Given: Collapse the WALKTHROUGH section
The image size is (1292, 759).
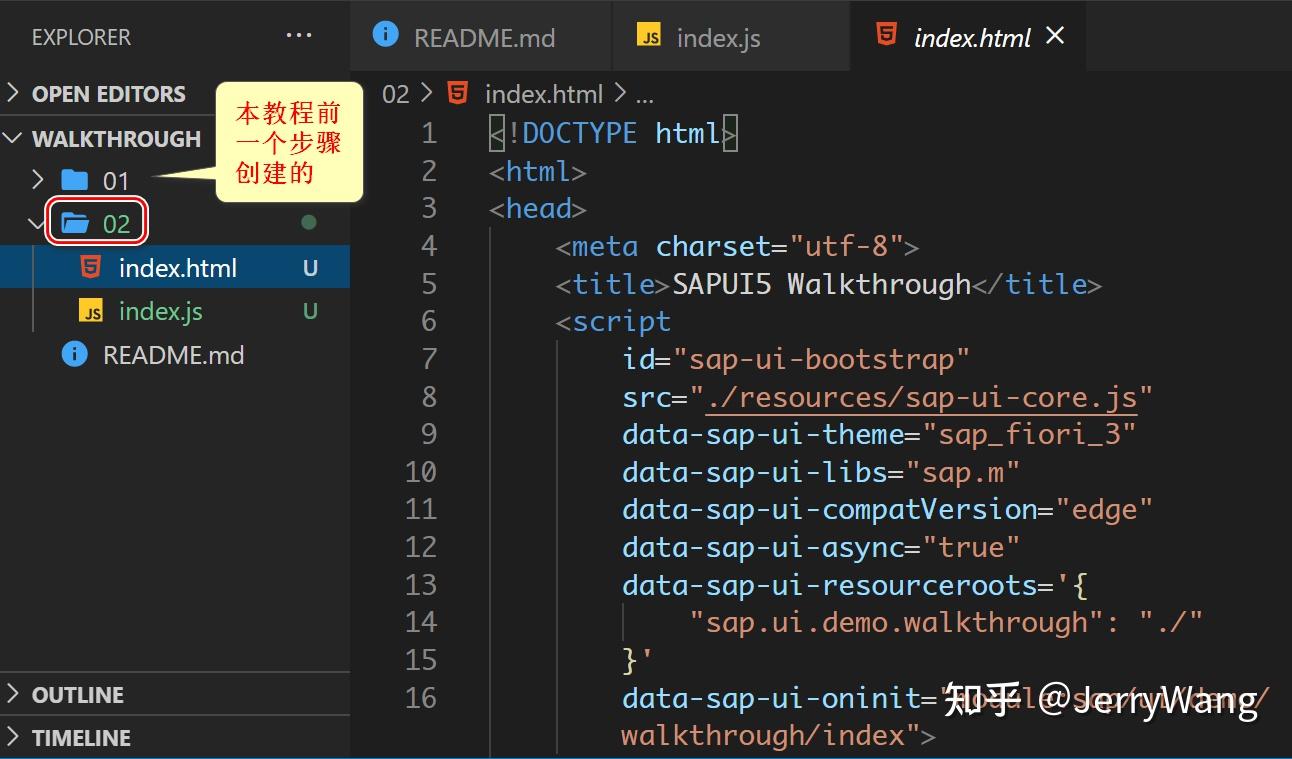Looking at the screenshot, I should coord(13,139).
